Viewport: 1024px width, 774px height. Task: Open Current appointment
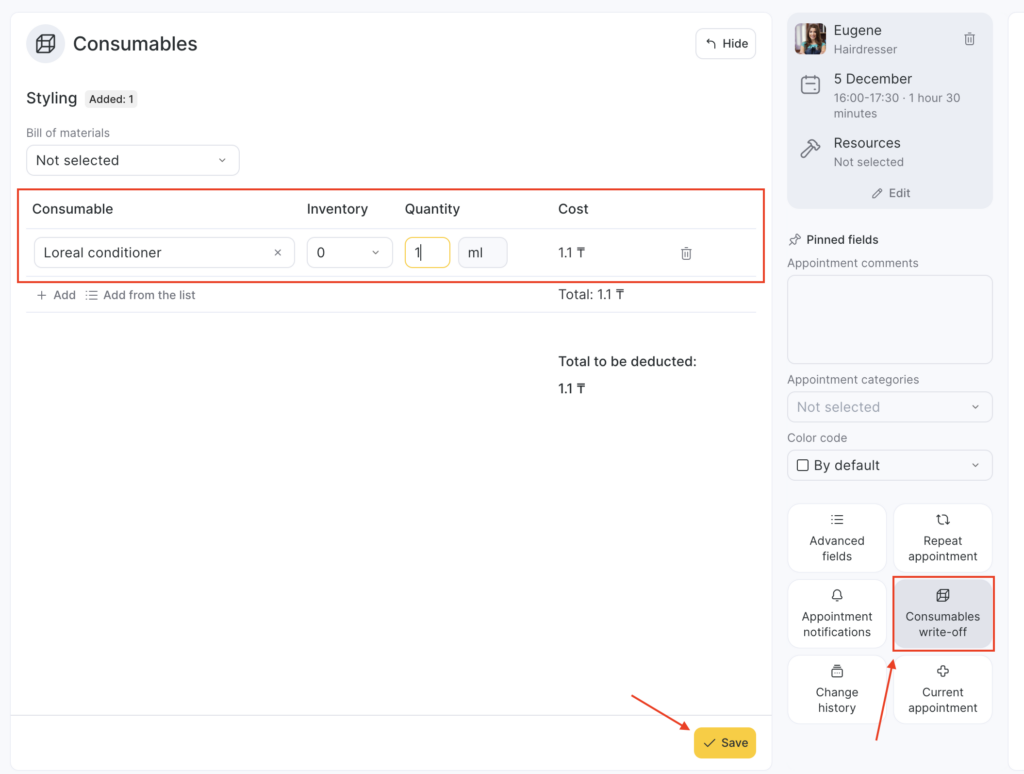tap(942, 689)
